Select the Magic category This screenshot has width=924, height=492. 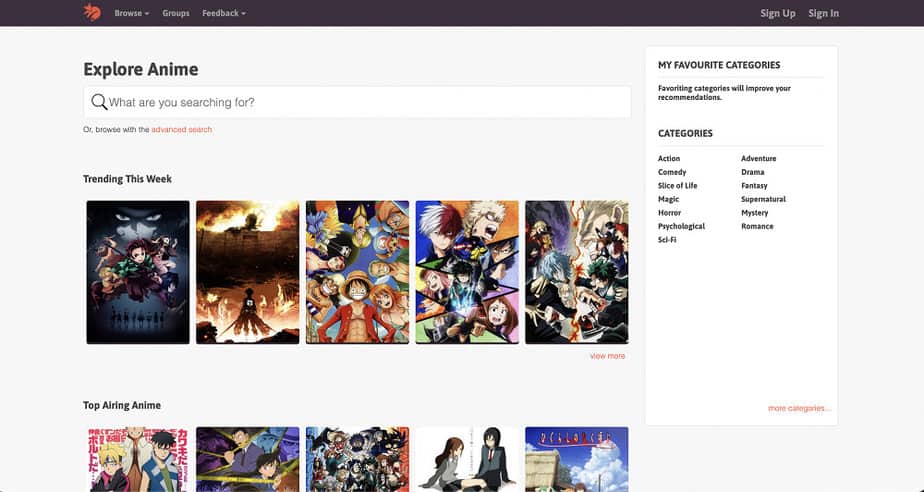click(668, 199)
